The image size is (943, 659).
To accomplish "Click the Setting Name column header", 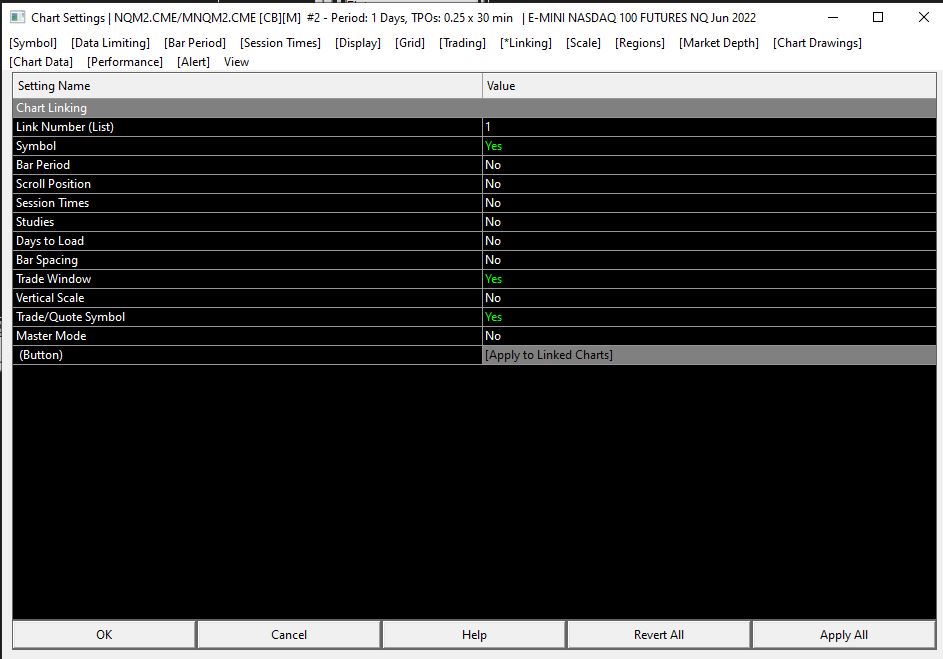I will (x=247, y=86).
